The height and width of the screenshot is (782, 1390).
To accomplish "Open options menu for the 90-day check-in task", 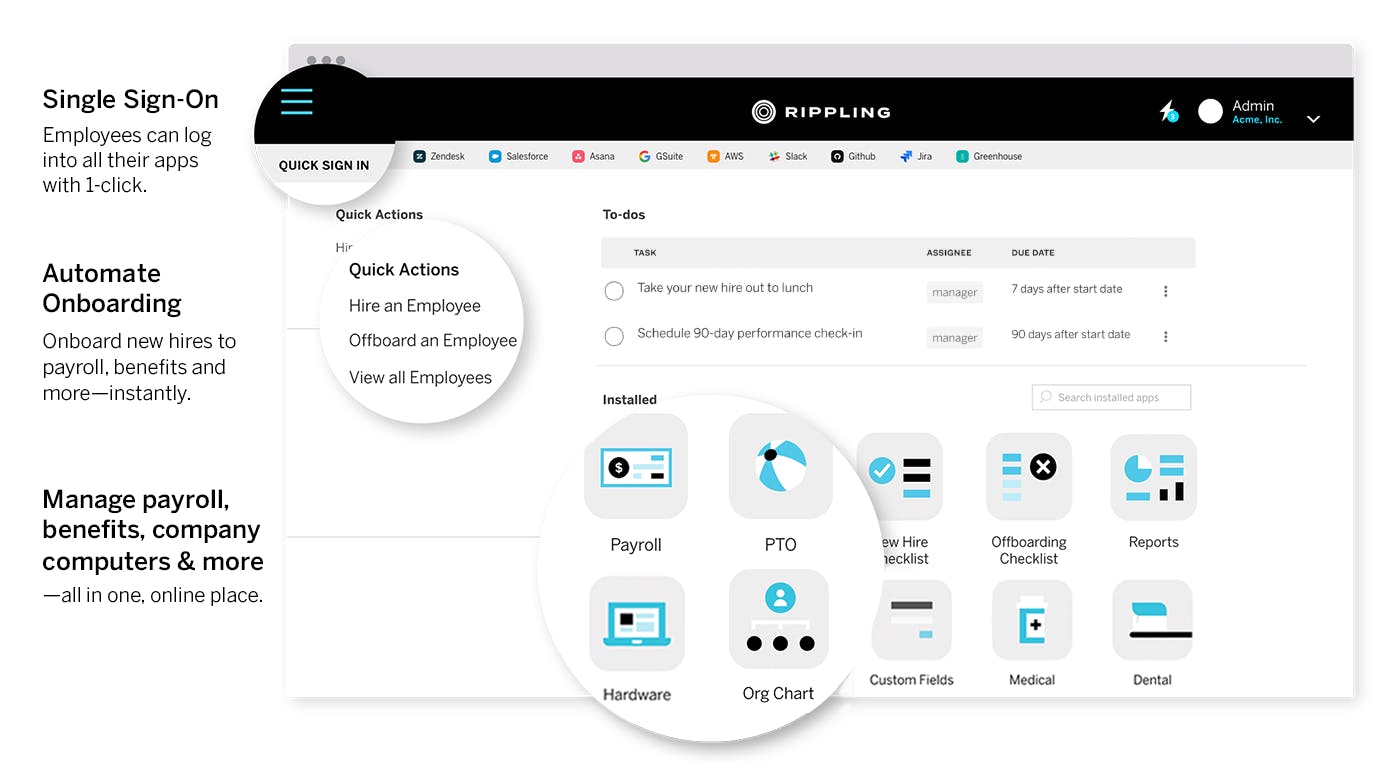I will click(1165, 337).
